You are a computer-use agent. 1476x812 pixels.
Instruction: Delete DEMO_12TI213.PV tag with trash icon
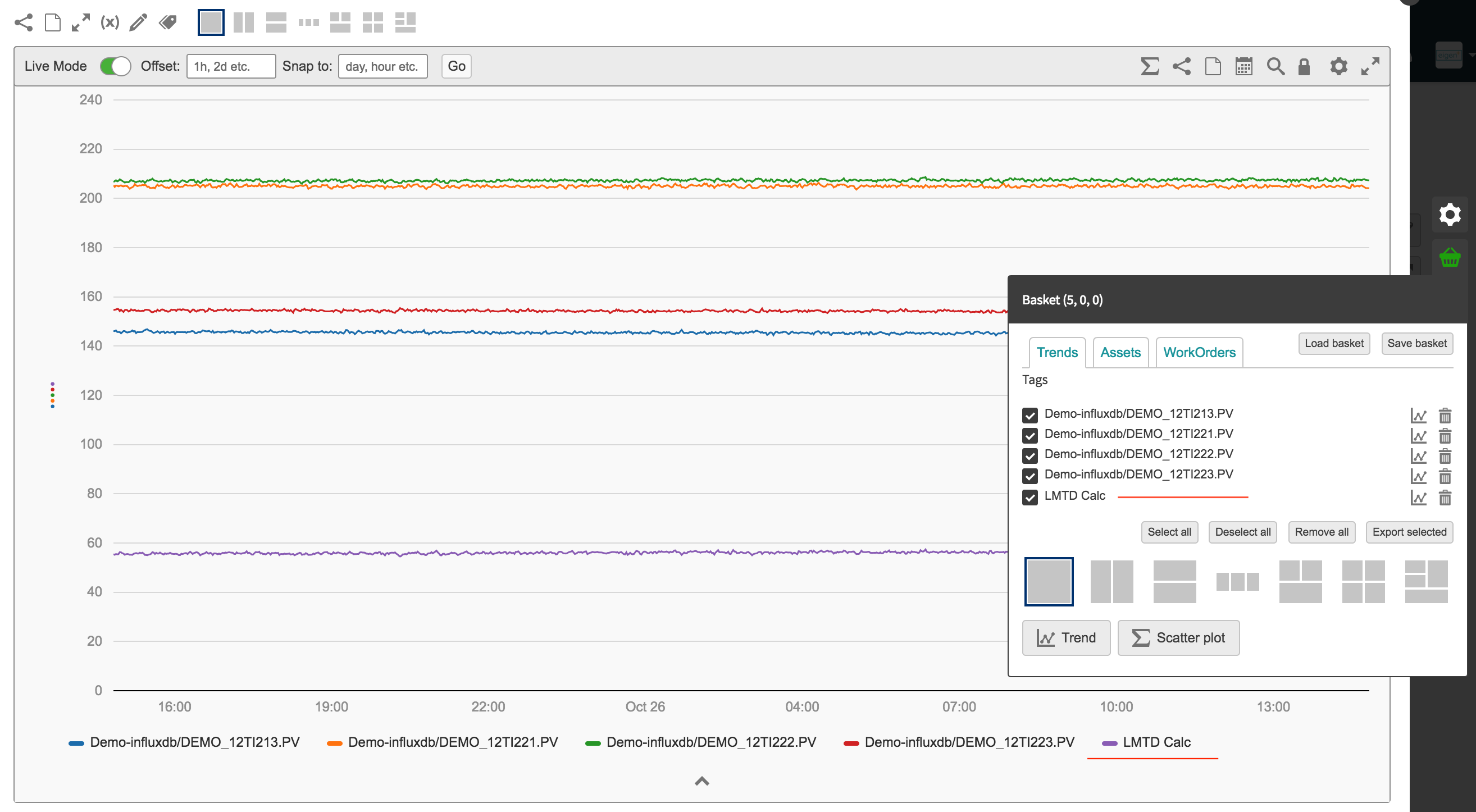tap(1445, 415)
